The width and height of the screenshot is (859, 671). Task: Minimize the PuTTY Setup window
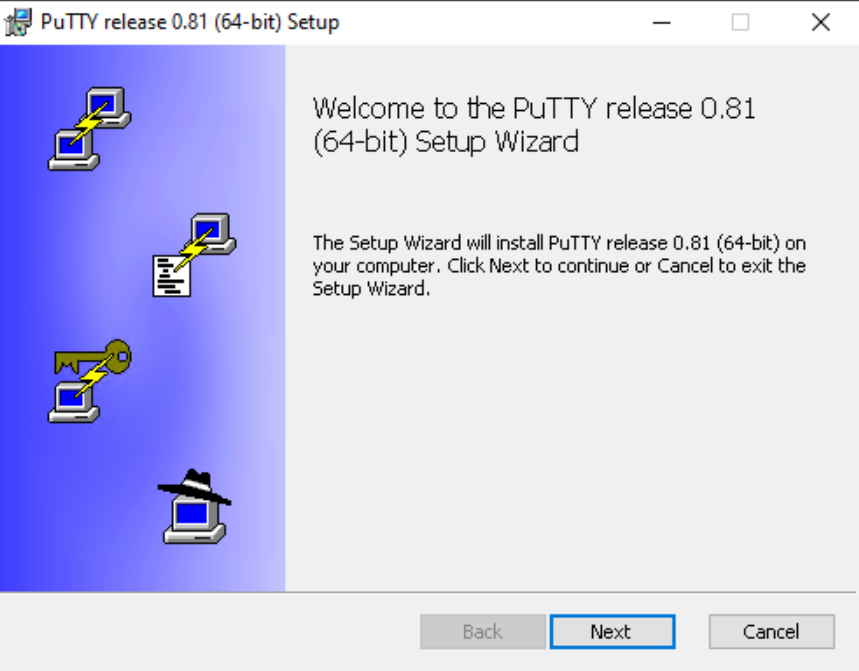pos(662,22)
